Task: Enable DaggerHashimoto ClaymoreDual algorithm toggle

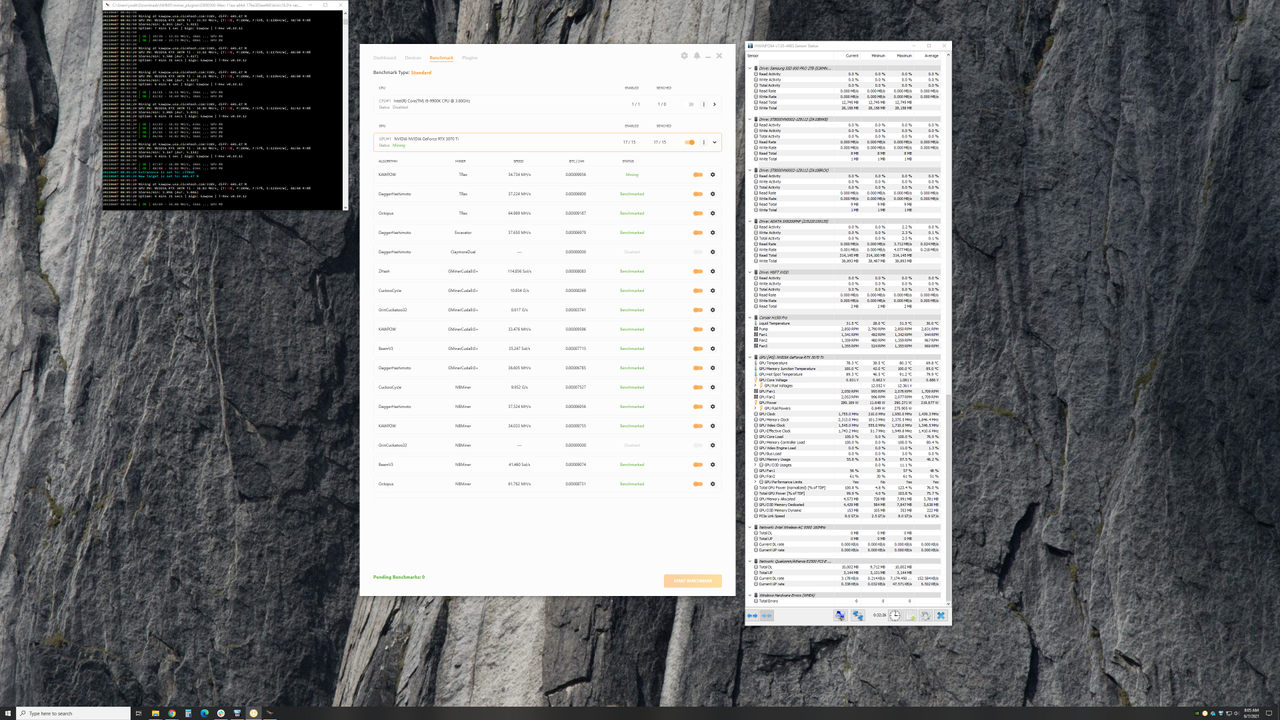Action: (x=698, y=252)
